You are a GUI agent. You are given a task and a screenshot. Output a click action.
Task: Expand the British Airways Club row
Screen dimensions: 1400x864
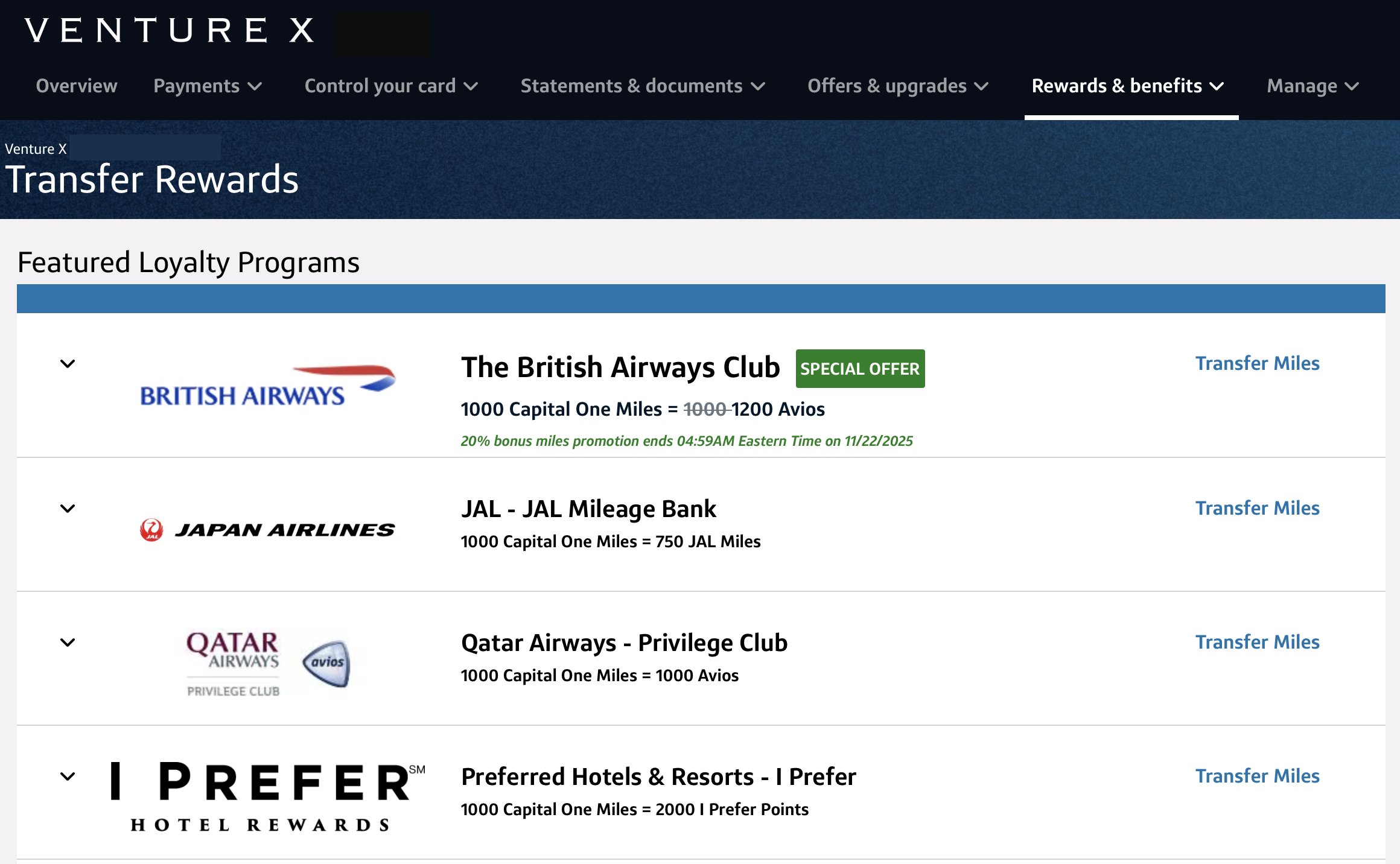coord(68,363)
